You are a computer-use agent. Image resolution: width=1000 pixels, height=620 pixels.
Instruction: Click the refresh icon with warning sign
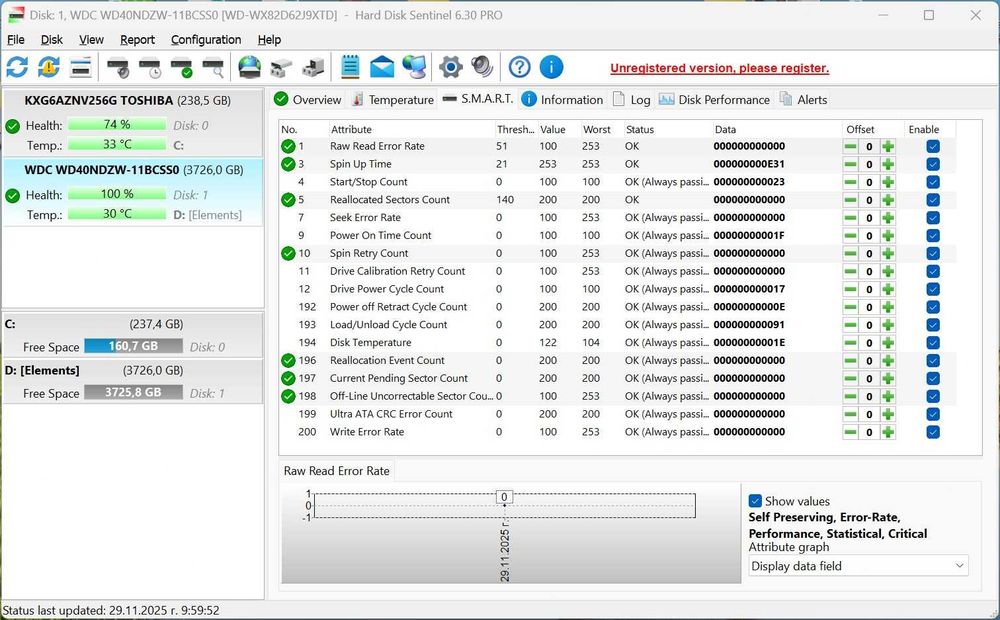pyautogui.click(x=48, y=67)
